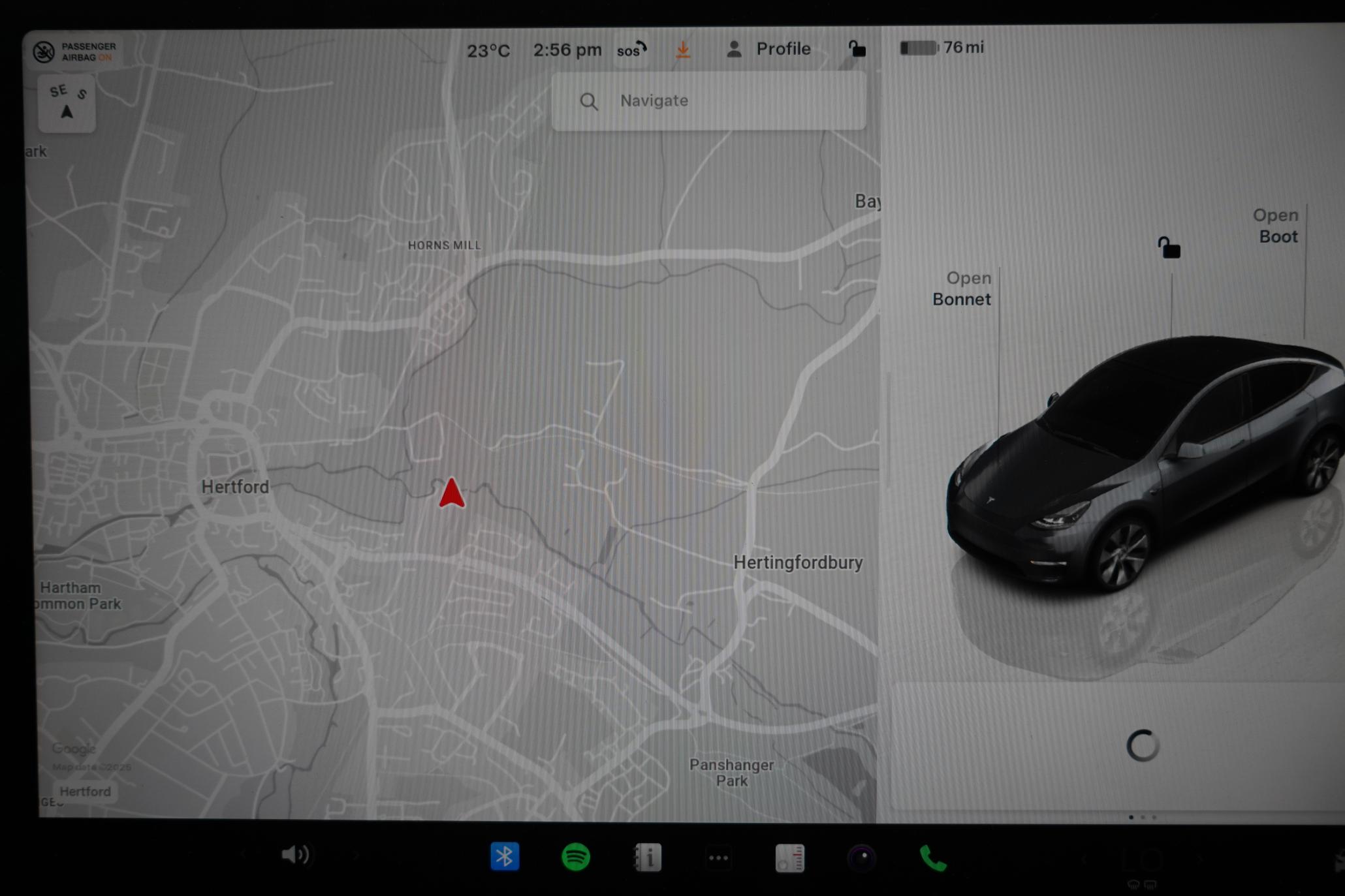Tap the battery level icon
Viewport: 1345px width, 896px height.
919,48
